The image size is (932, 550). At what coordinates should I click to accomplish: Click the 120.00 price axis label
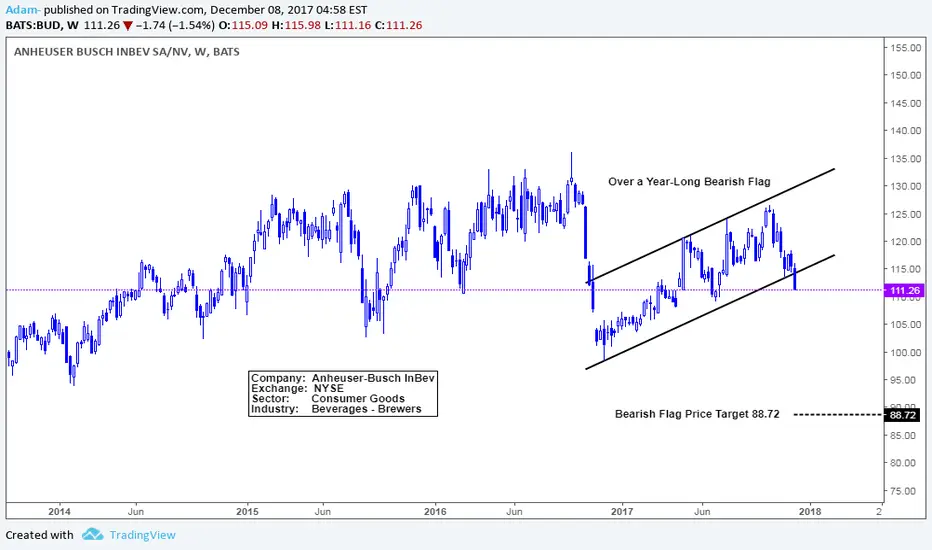click(906, 241)
